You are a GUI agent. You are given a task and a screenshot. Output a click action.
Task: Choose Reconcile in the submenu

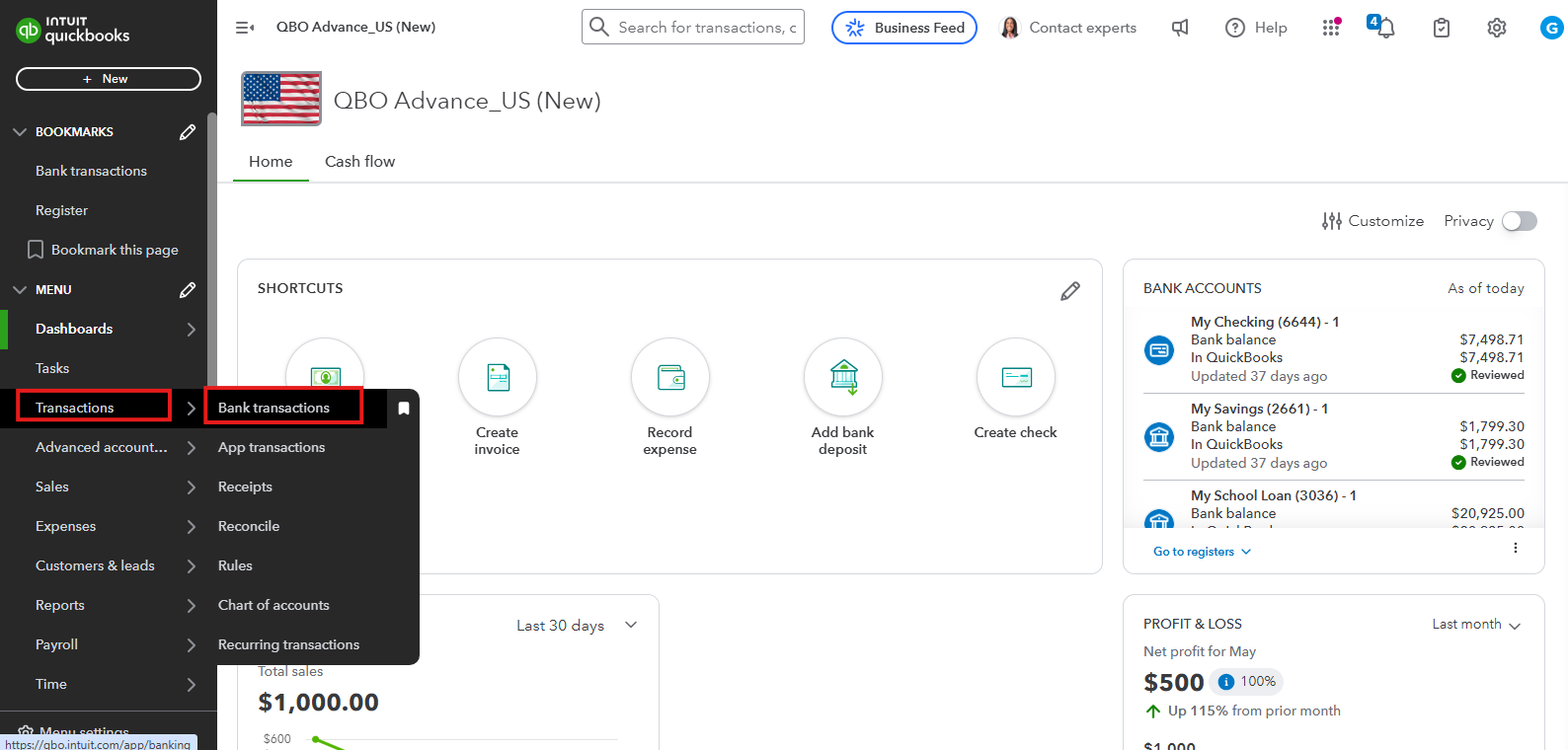(x=249, y=526)
